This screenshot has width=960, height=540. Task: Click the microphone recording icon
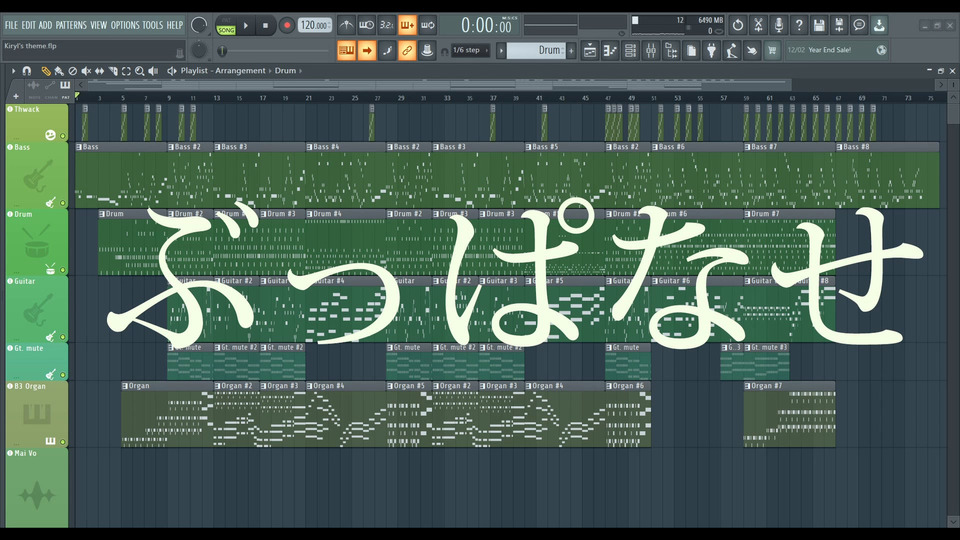point(778,25)
